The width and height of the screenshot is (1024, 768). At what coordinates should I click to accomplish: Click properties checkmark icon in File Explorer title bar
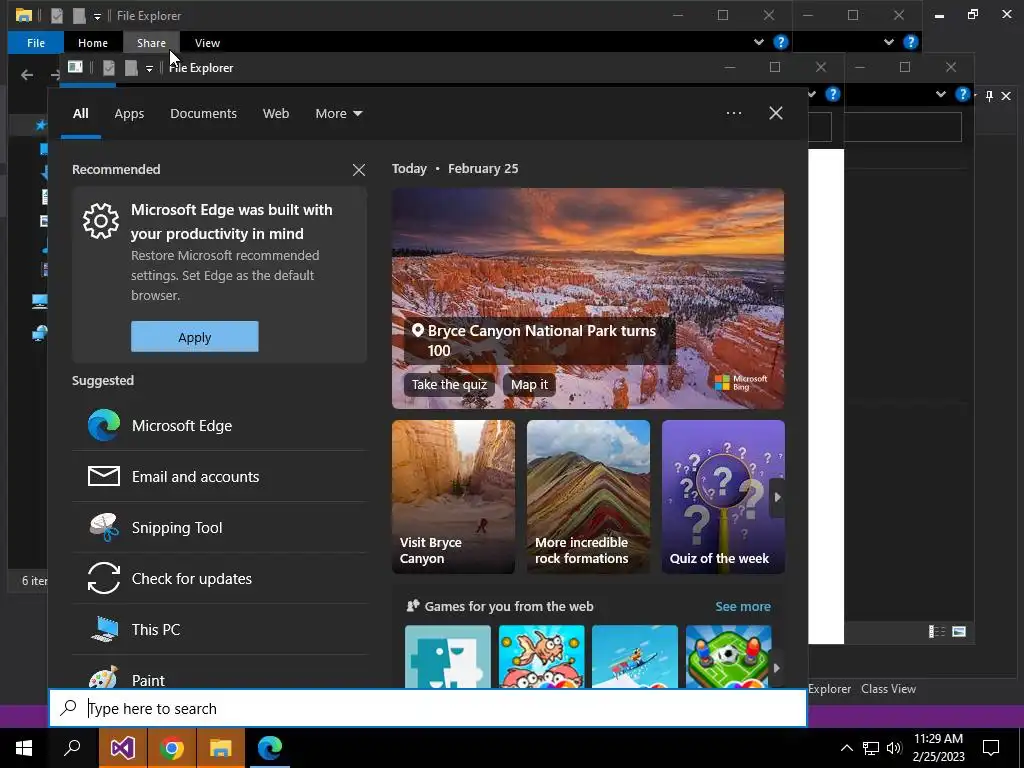pyautogui.click(x=57, y=15)
